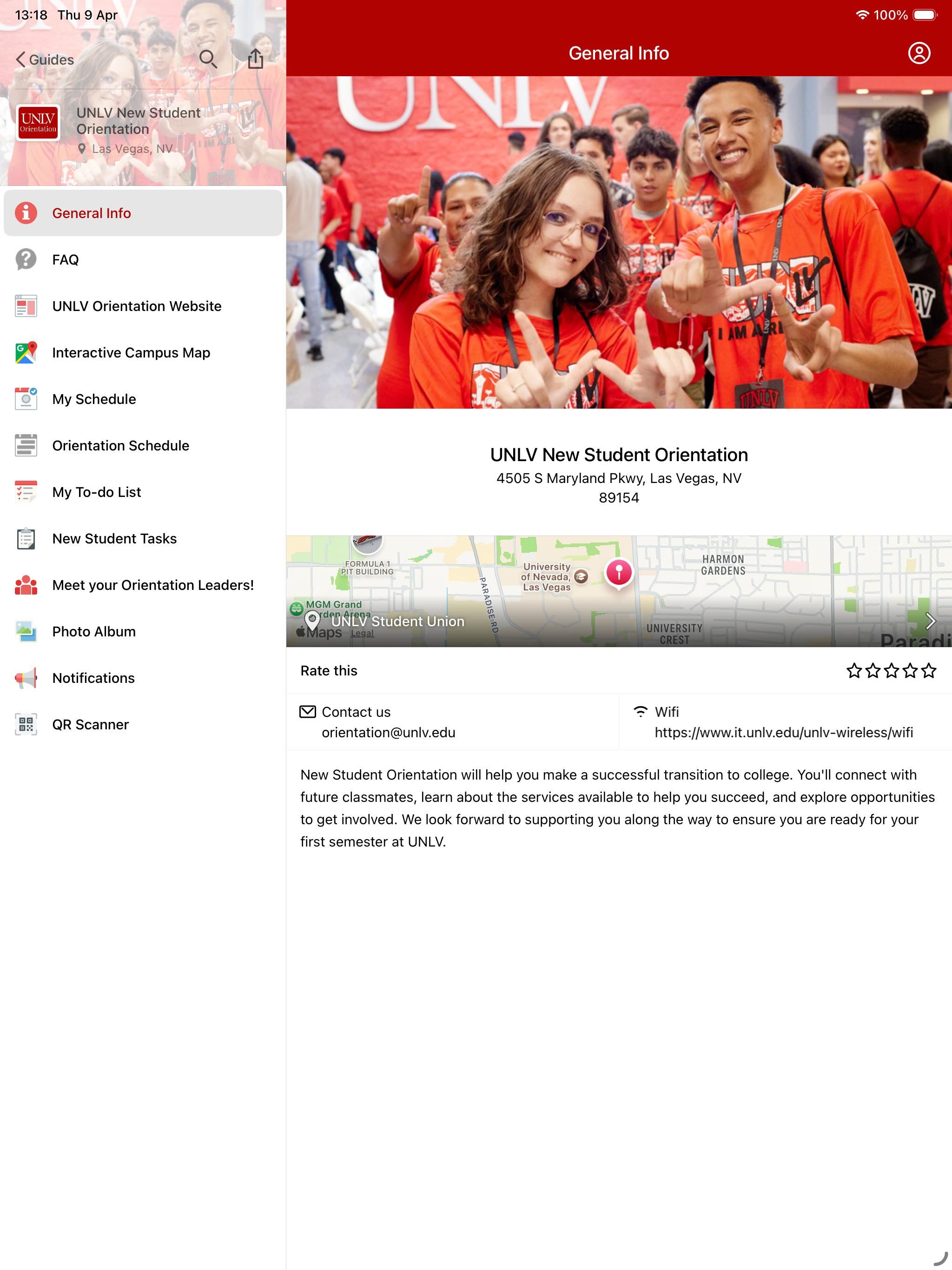This screenshot has width=952, height=1270.
Task: Tap the UNLV New Student Orientation heading
Action: 619,455
